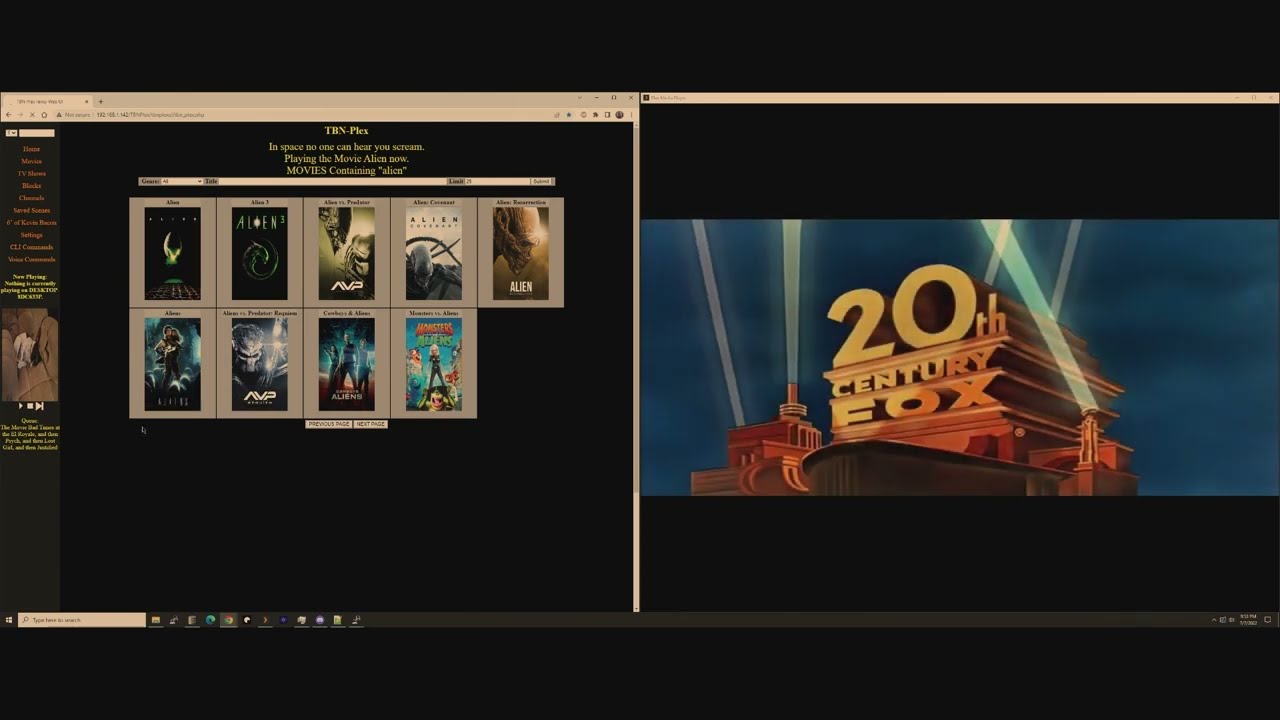Skip to next item in sidebar player
Screen dimensions: 1280x720
(x=40, y=406)
